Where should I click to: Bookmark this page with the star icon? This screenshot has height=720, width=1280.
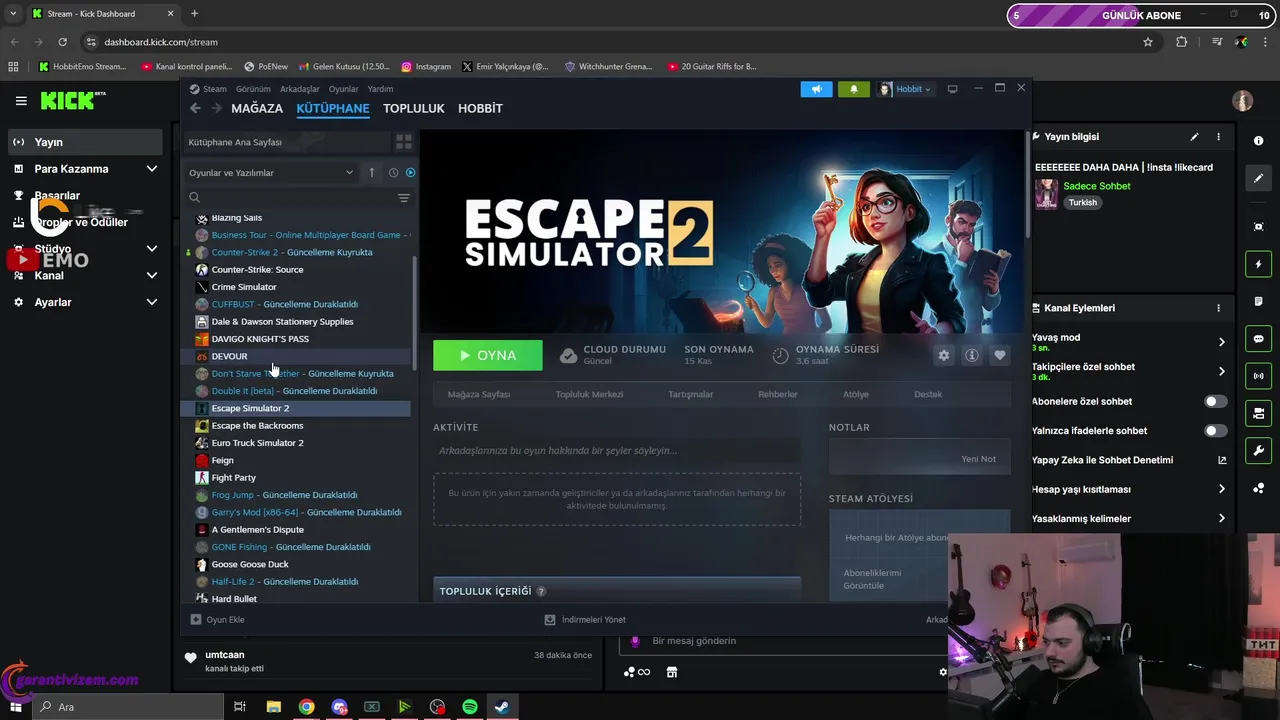coord(1148,42)
